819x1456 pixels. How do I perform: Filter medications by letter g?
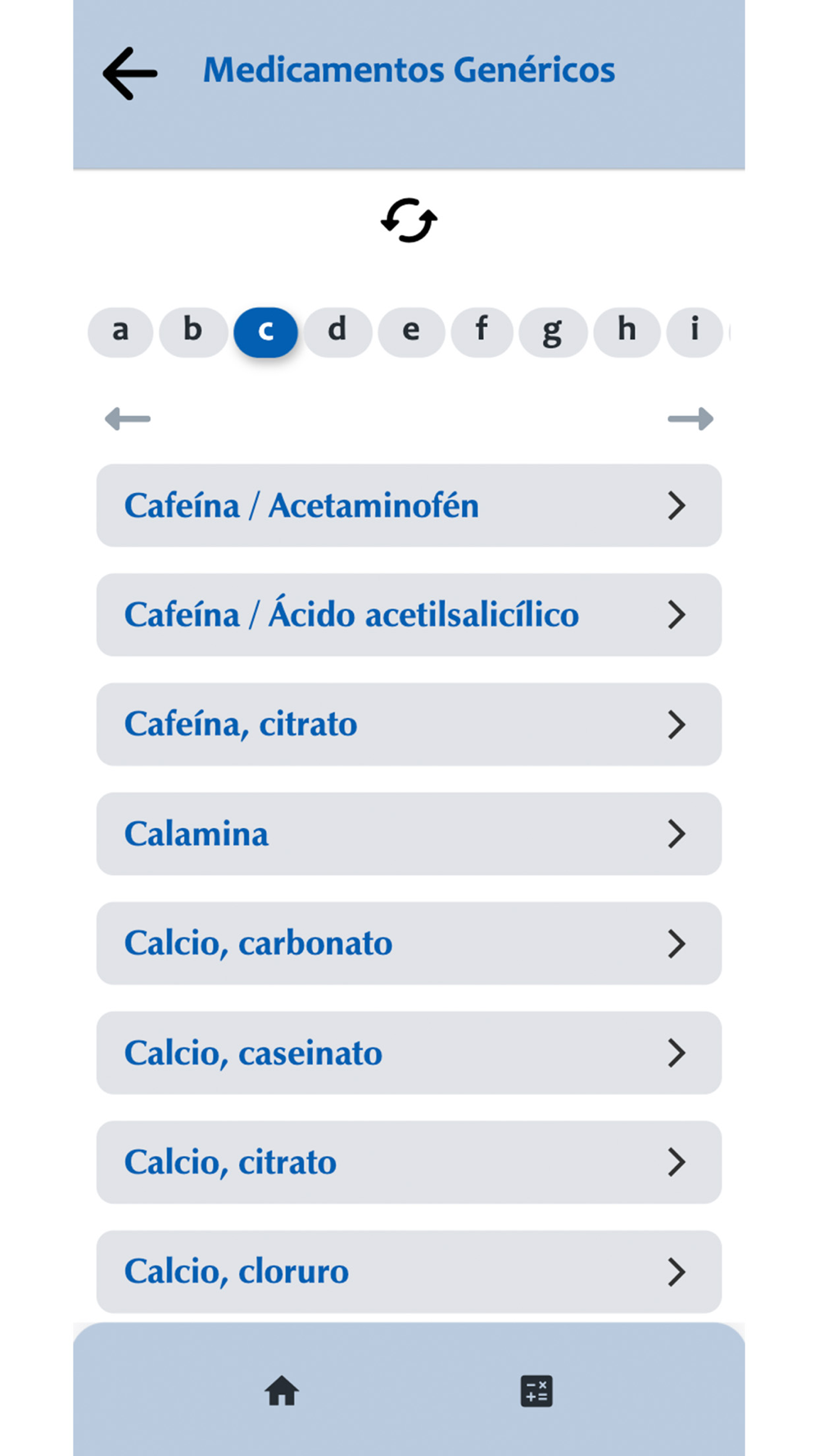tap(553, 332)
